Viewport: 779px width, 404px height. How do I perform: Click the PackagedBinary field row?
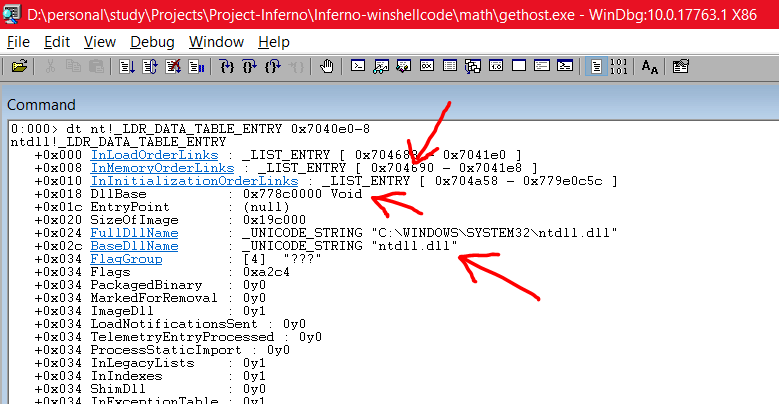[x=150, y=285]
